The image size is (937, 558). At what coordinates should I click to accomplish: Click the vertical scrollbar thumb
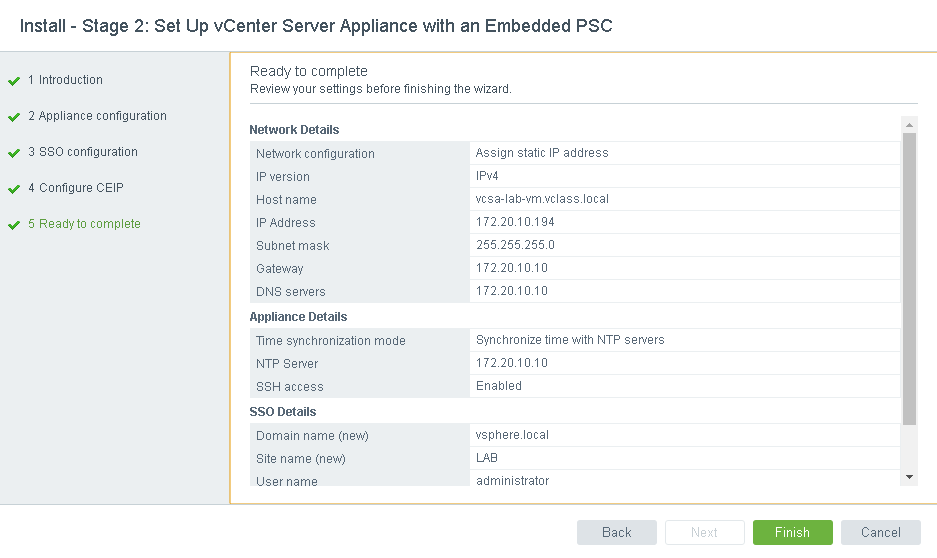pyautogui.click(x=909, y=278)
